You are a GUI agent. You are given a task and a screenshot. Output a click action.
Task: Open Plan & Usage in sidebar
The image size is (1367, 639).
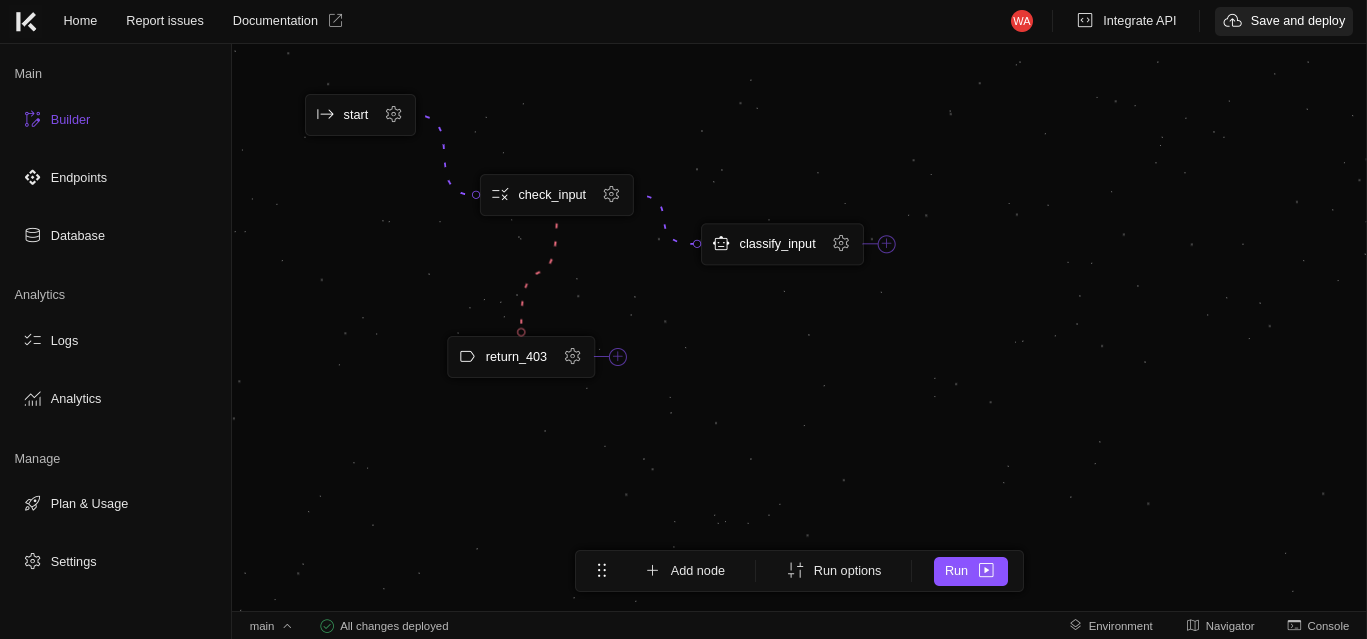(x=89, y=504)
